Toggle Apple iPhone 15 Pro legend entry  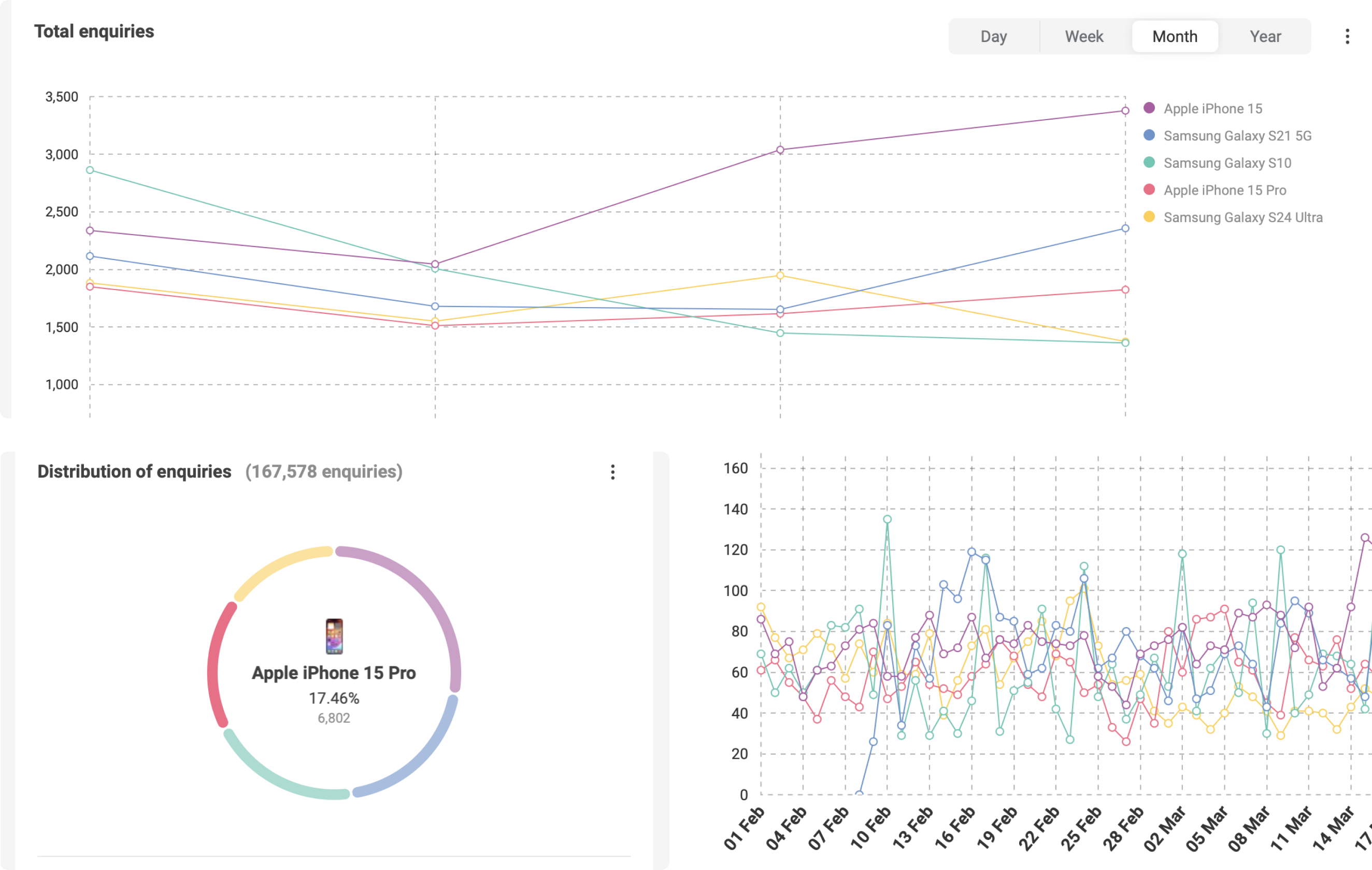[1224, 190]
